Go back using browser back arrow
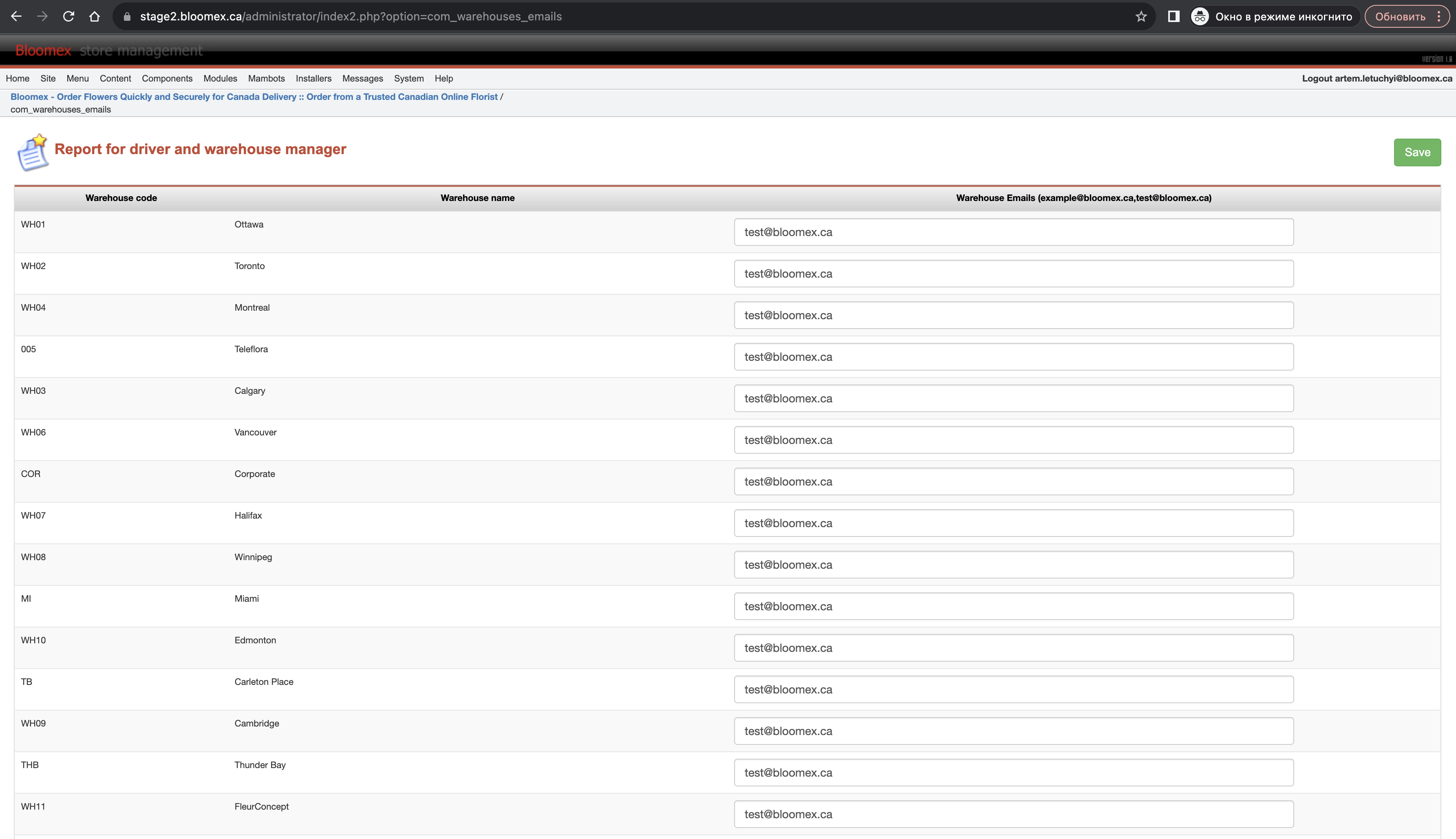 (16, 17)
